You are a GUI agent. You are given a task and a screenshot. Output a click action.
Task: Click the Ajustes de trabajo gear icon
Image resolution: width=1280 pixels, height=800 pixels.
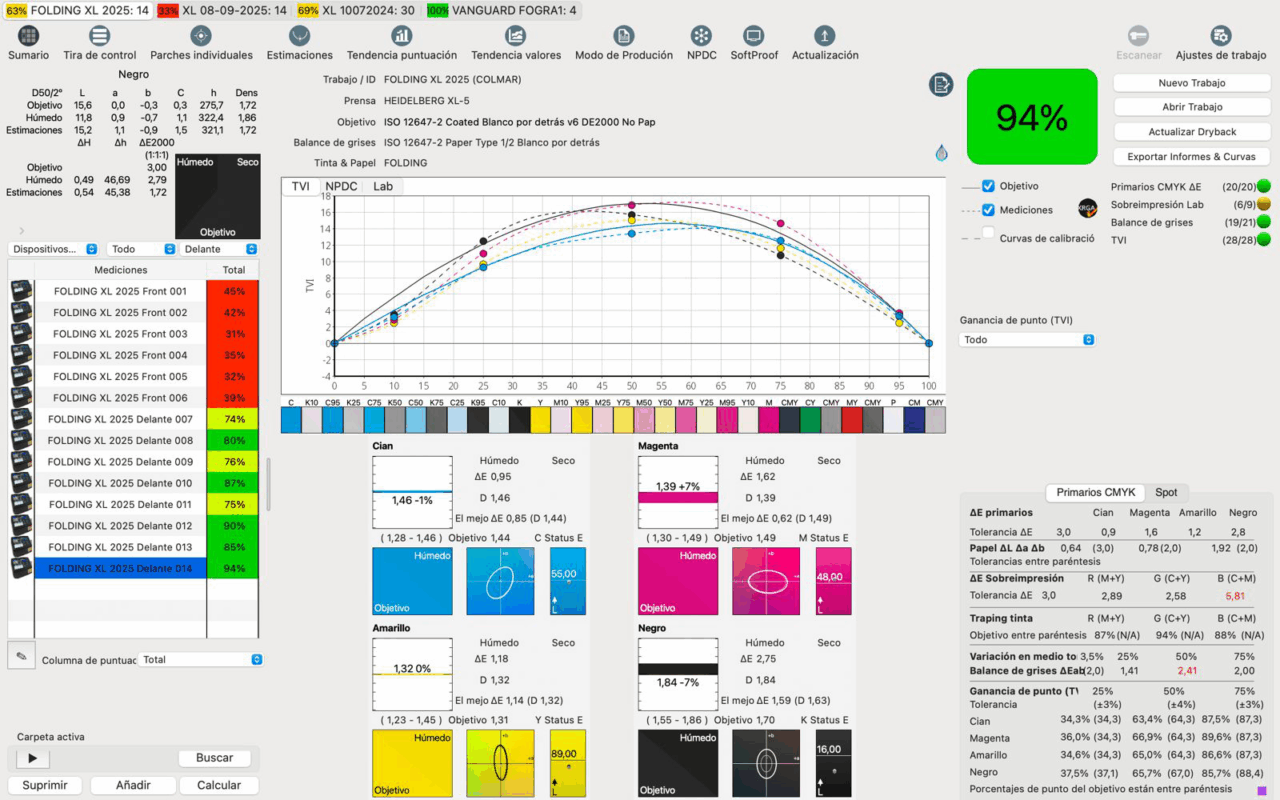click(1220, 37)
